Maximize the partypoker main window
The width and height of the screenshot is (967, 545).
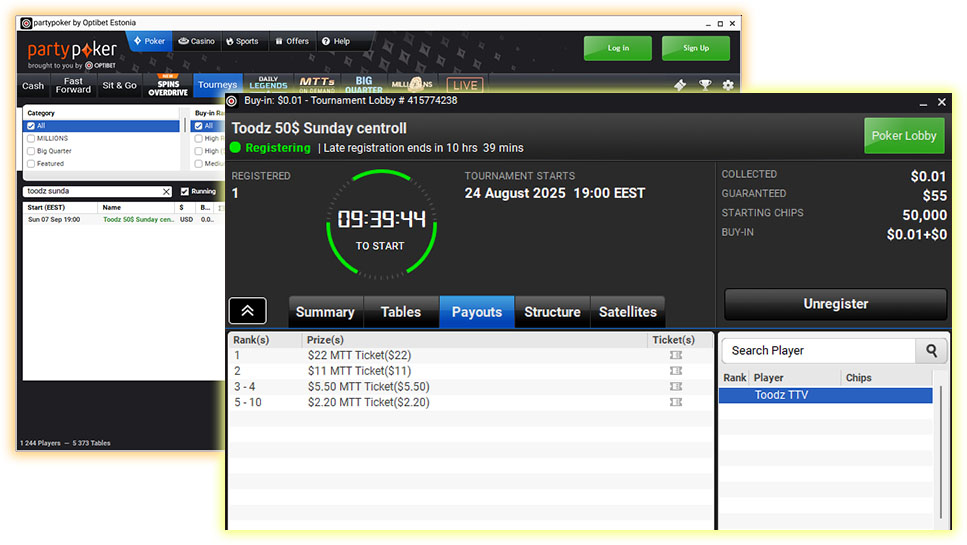pos(720,24)
